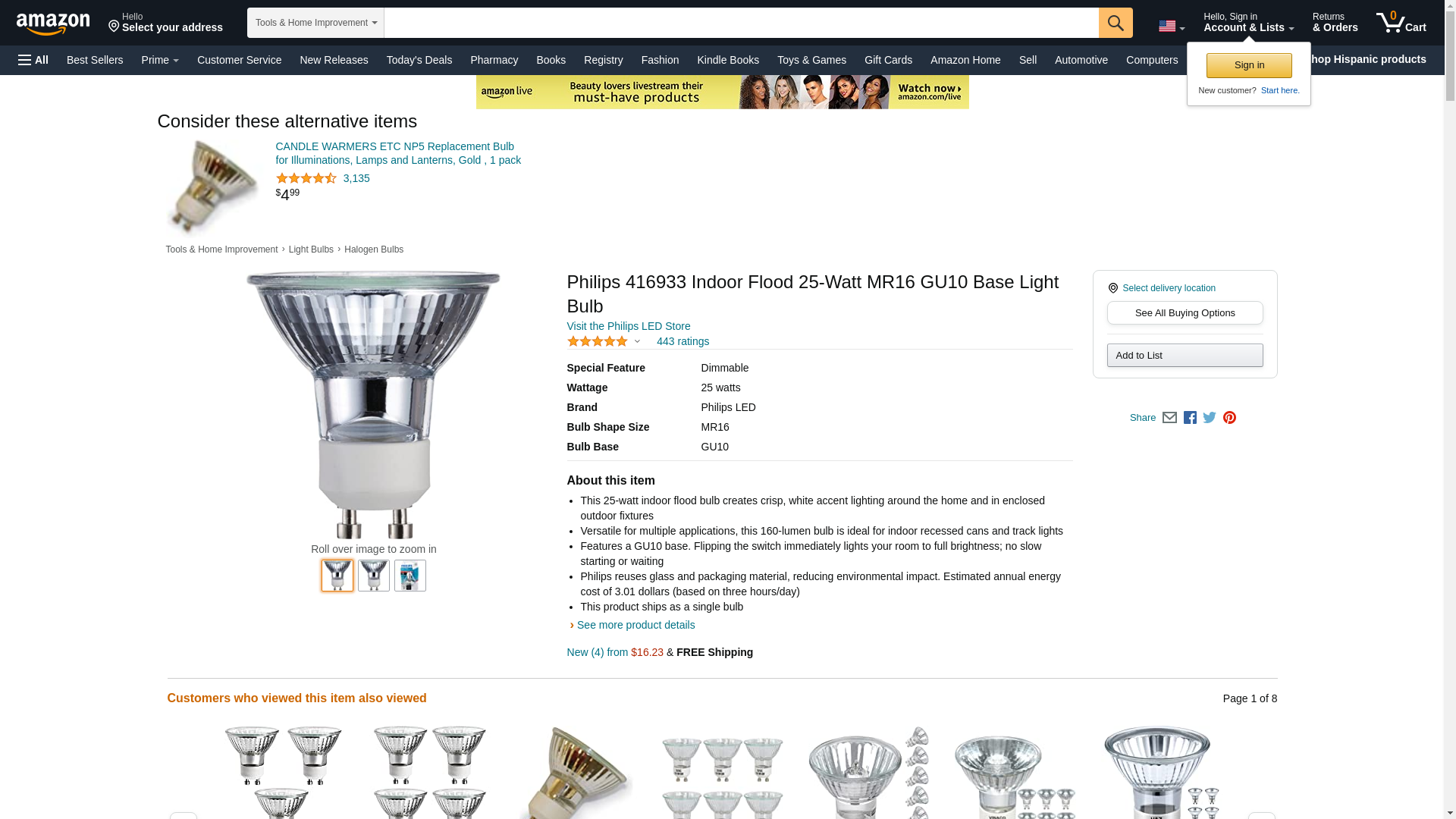This screenshot has height=819, width=1456.
Task: Open Today's Deals nav item
Action: [419, 60]
